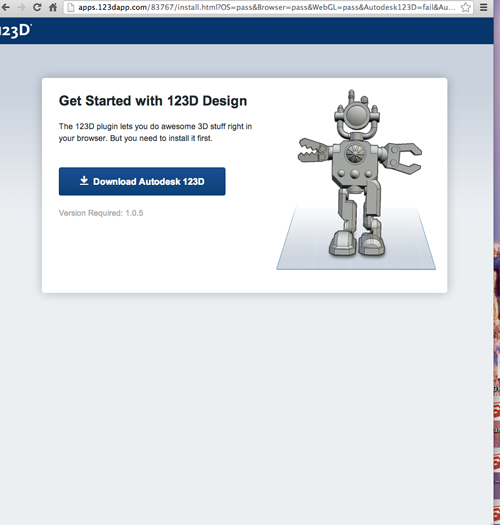
Task: Click the download arrow icon inside the button
Action: [84, 180]
